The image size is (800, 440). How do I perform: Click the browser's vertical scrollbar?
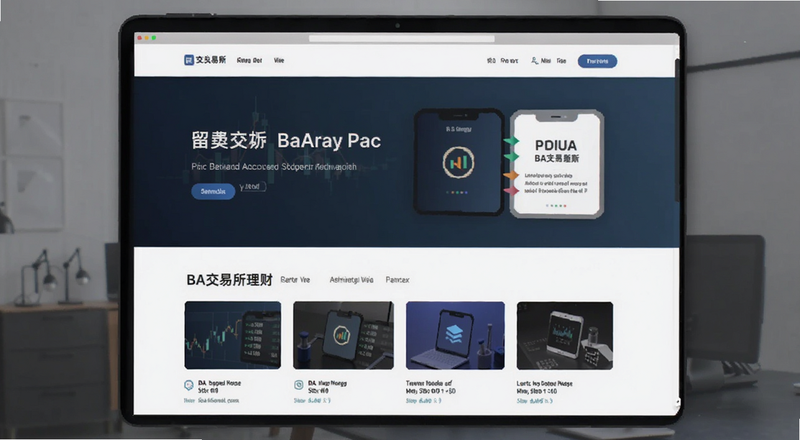click(x=677, y=130)
